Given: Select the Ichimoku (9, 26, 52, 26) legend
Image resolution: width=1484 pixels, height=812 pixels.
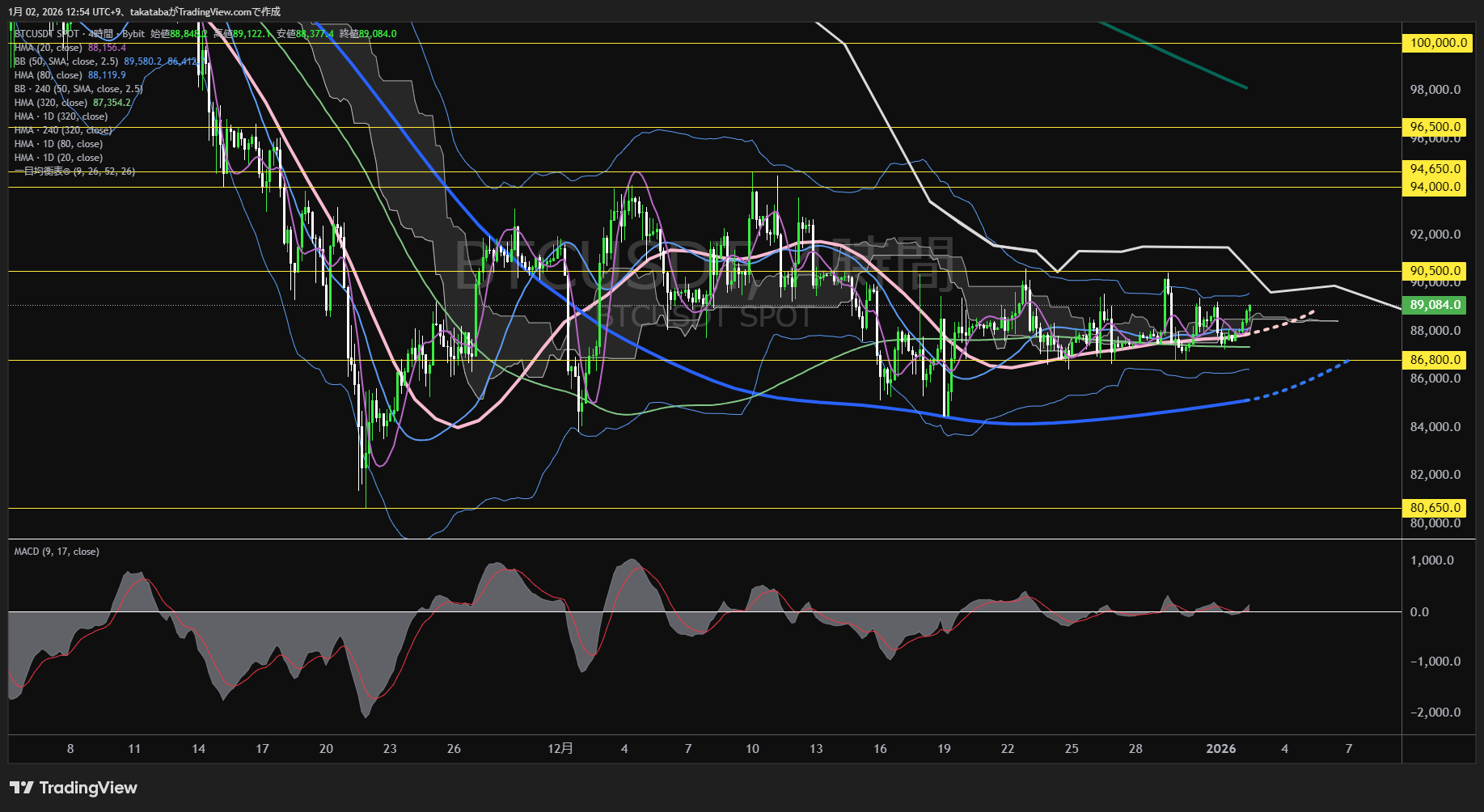Looking at the screenshot, I should 74,171.
